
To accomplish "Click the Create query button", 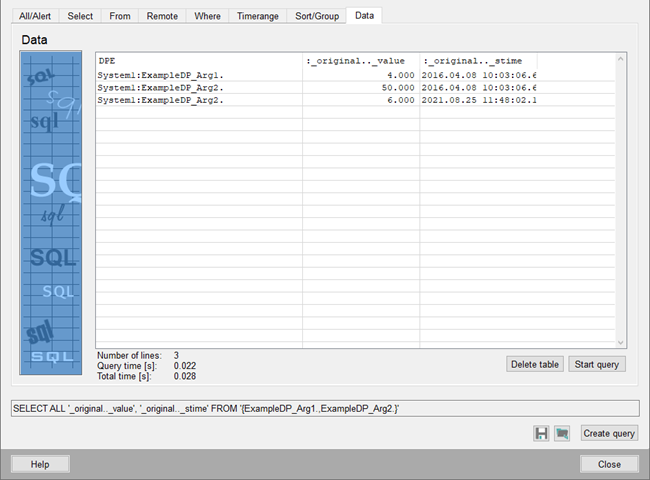I will tap(609, 433).
